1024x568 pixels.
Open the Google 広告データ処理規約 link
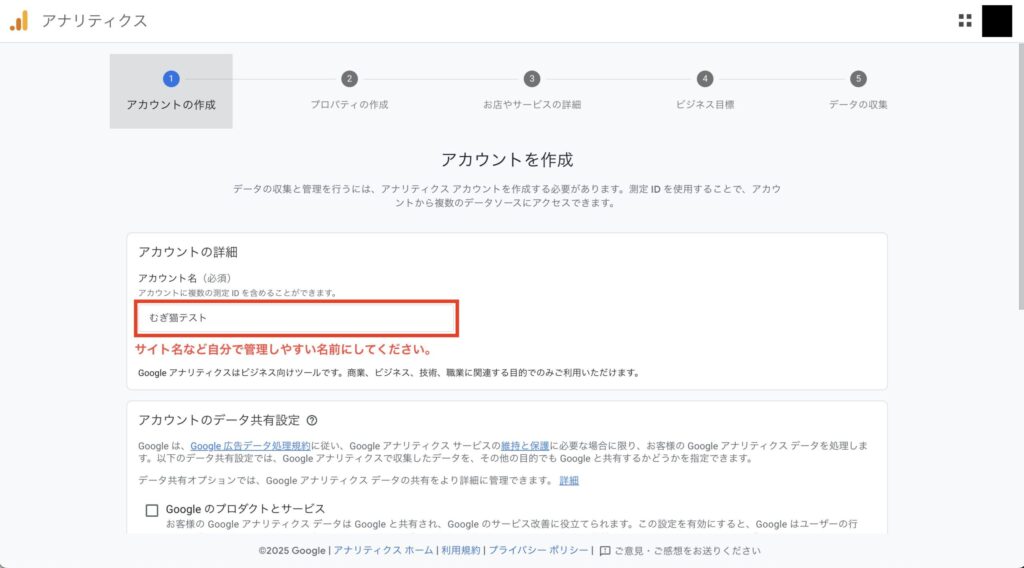tap(250, 446)
